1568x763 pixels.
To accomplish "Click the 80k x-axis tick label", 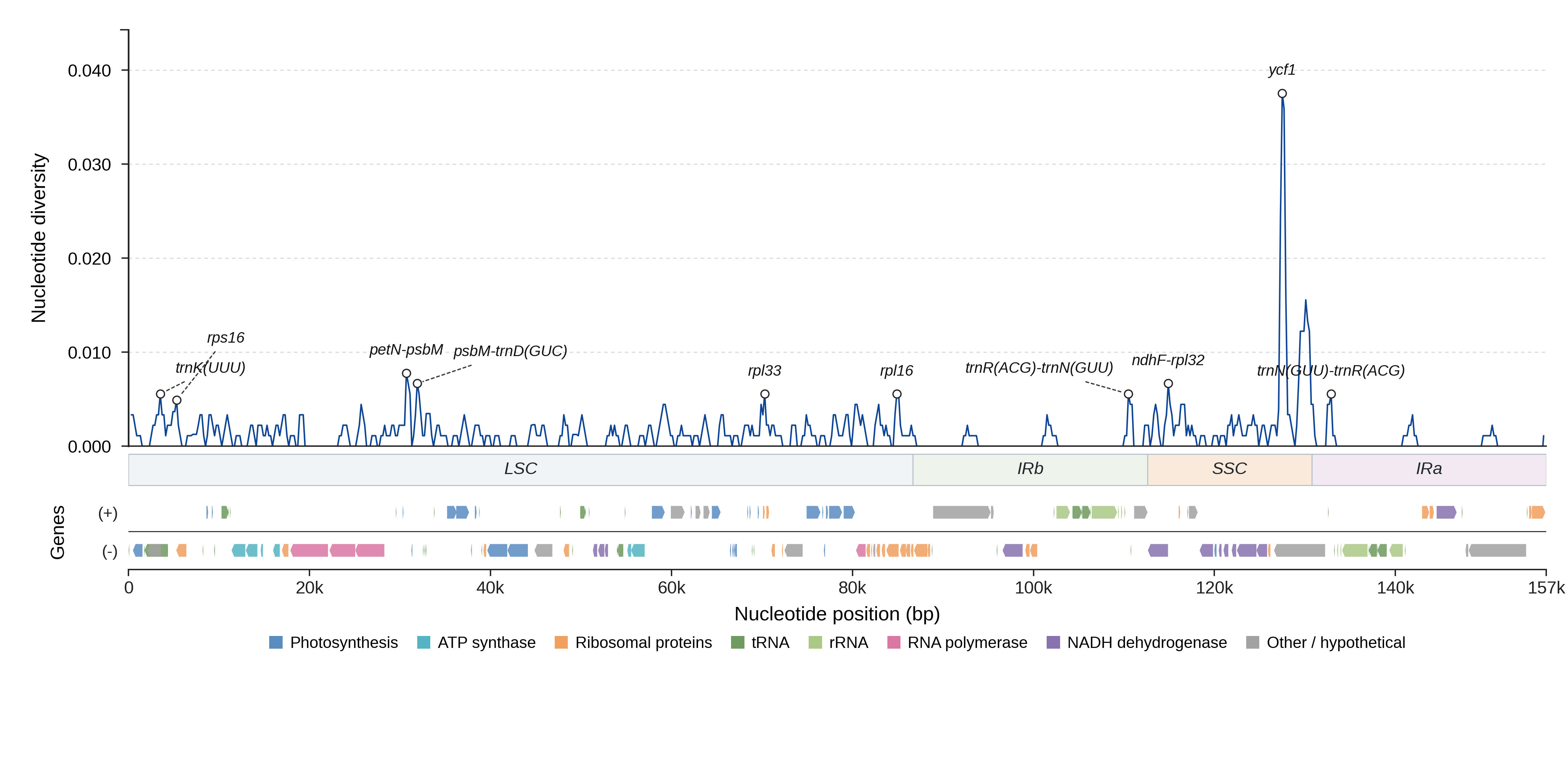I will pyautogui.click(x=852, y=588).
